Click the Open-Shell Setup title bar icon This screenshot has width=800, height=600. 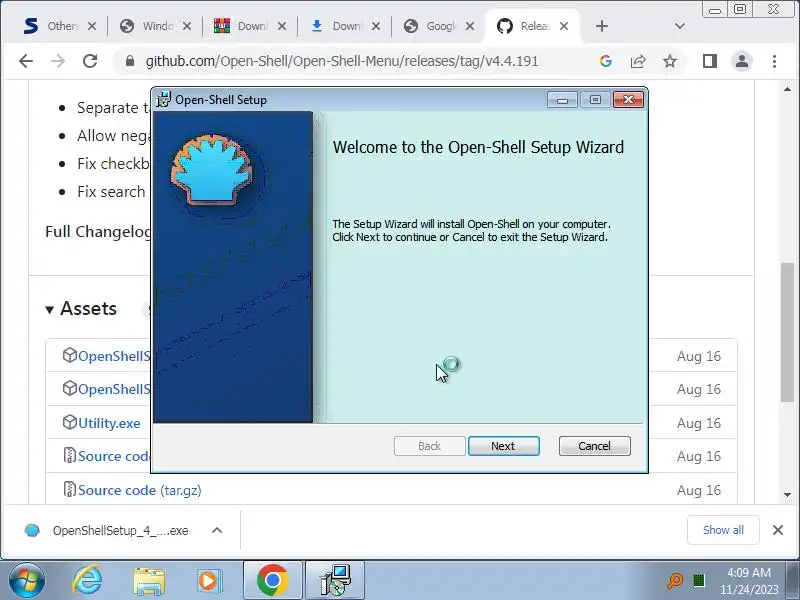(163, 99)
